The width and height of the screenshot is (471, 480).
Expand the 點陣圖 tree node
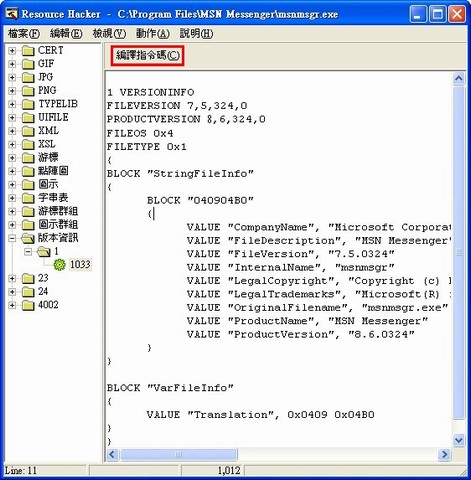click(x=12, y=171)
